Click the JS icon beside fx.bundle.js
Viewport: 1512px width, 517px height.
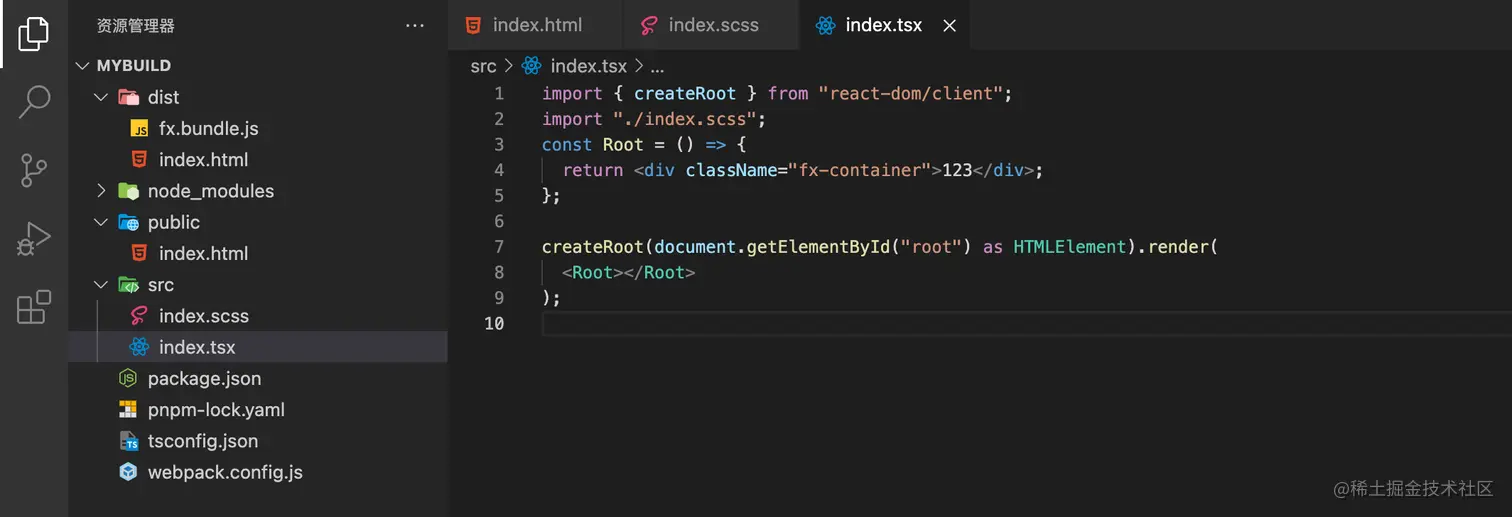140,129
